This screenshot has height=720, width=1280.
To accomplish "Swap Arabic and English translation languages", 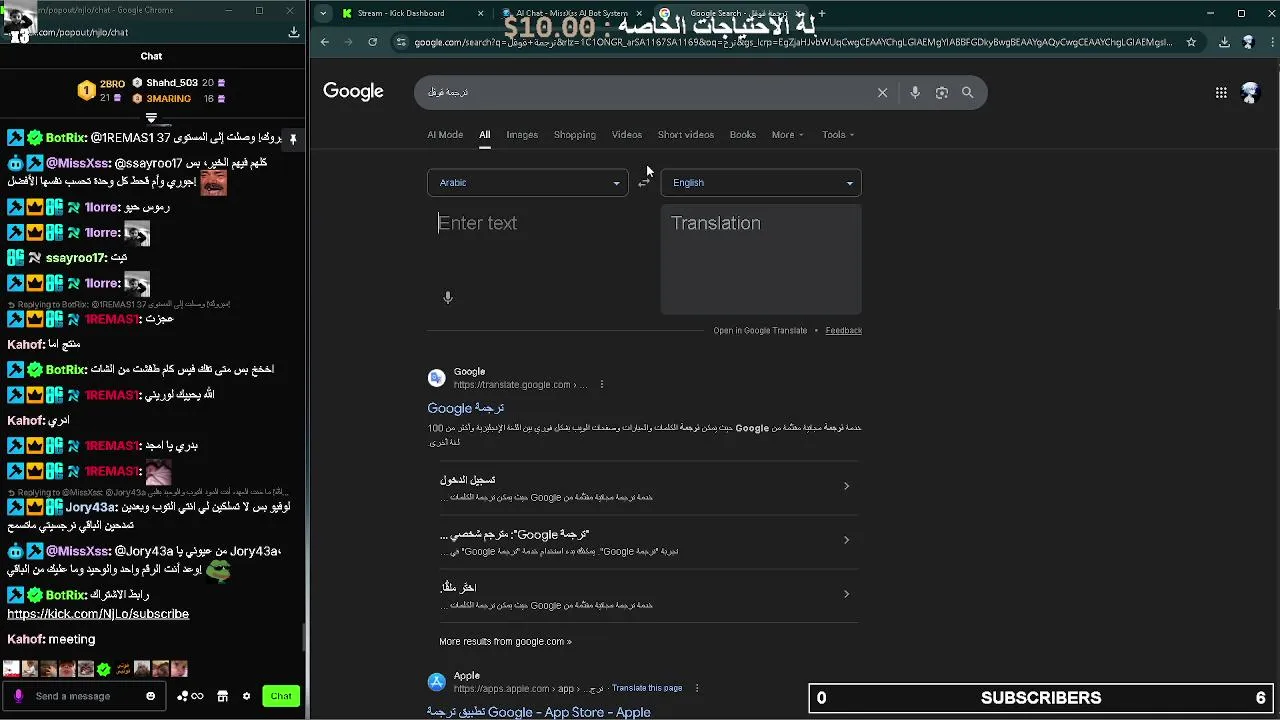I will tap(644, 182).
